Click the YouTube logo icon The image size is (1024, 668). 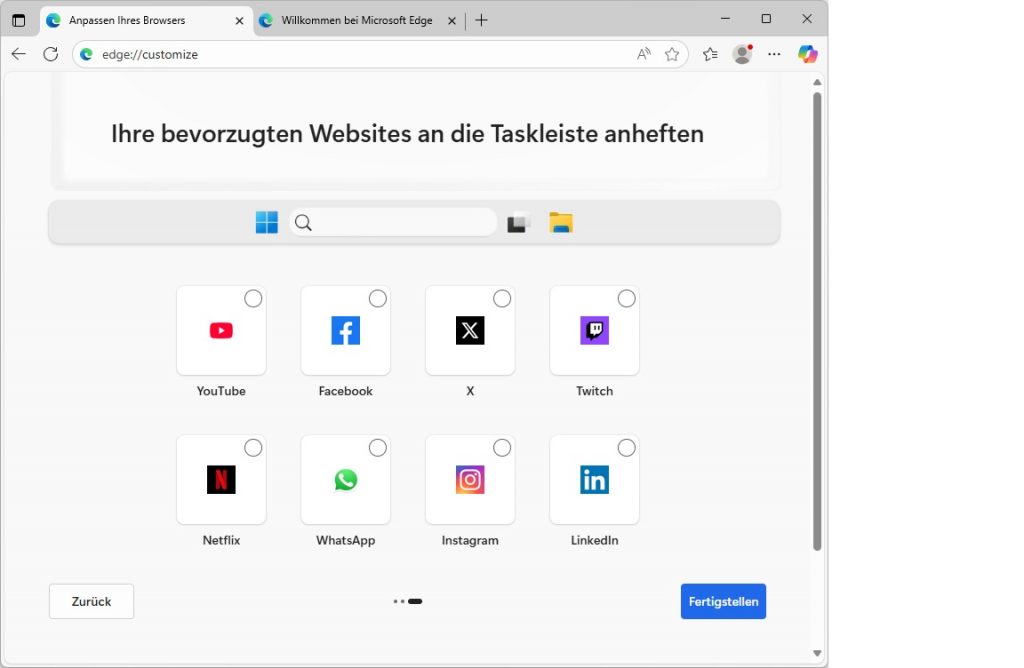point(221,331)
